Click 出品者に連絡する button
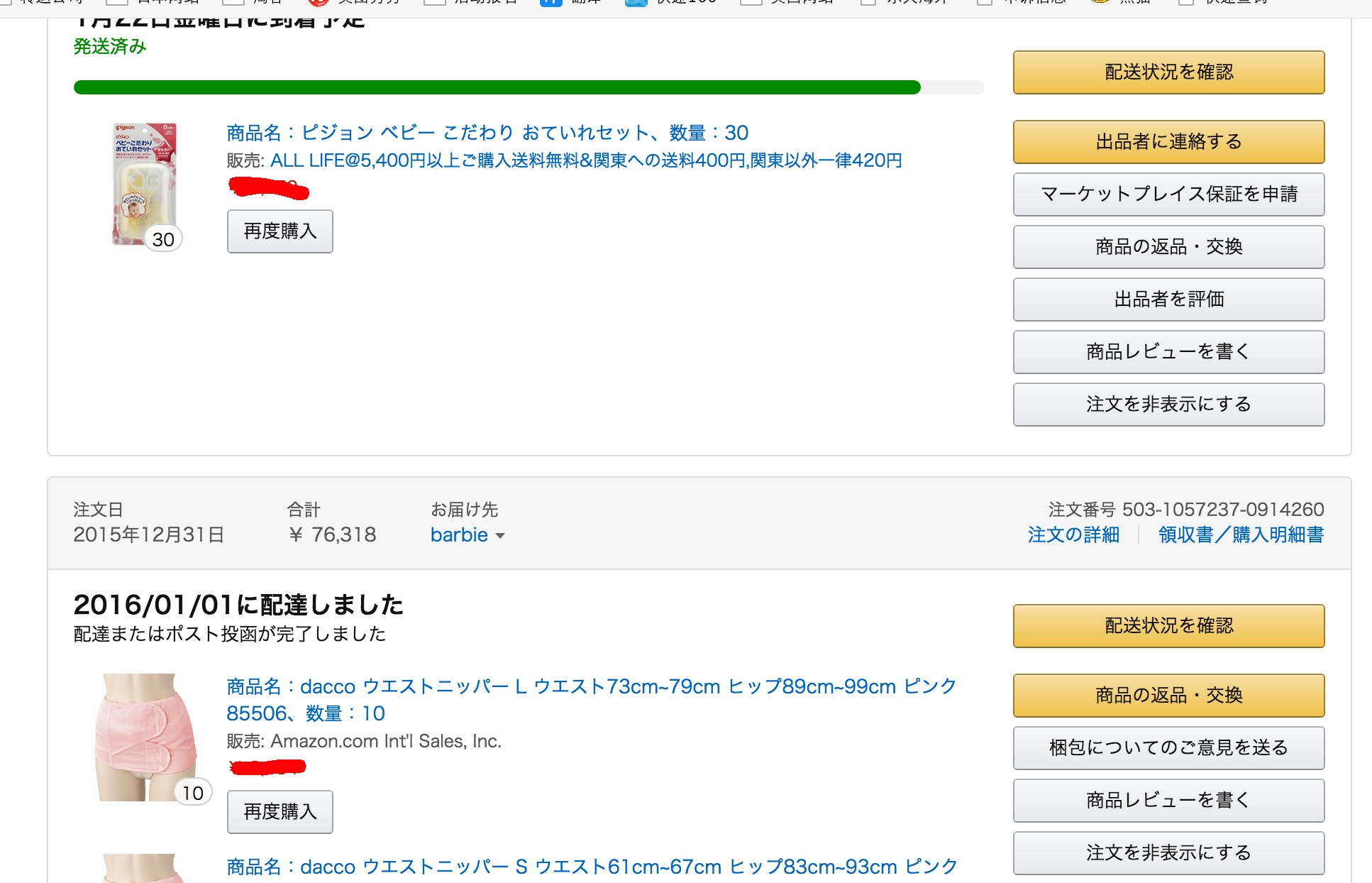The height and width of the screenshot is (883, 1372). tap(1168, 142)
